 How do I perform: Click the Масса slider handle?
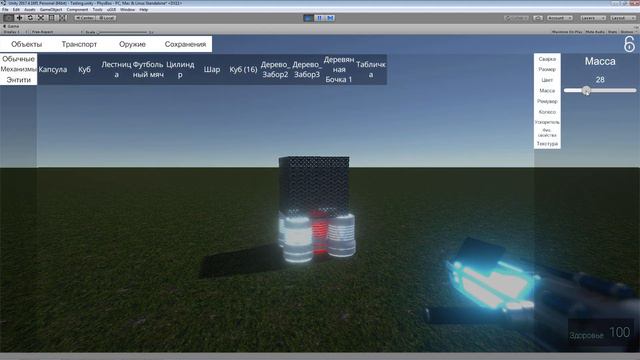pyautogui.click(x=587, y=90)
